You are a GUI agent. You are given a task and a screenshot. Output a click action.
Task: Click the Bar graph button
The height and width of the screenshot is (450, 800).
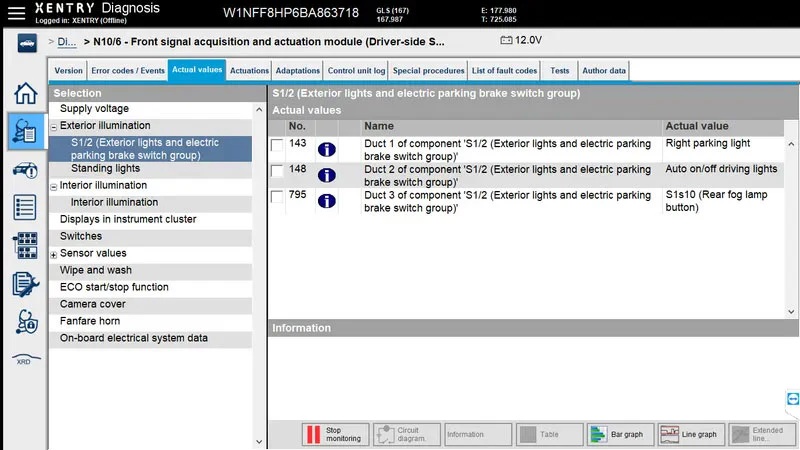620,434
